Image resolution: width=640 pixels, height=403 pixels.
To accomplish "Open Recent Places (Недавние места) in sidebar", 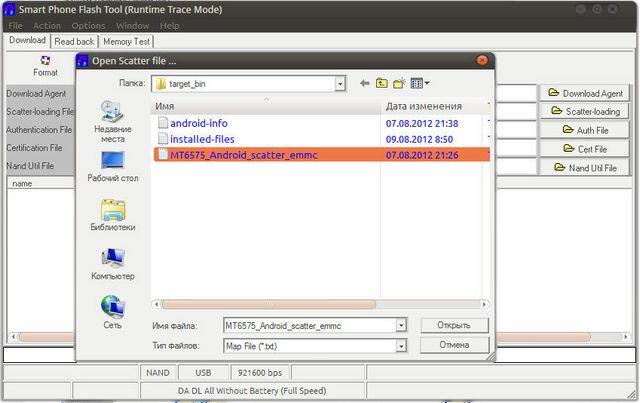I will pos(112,121).
